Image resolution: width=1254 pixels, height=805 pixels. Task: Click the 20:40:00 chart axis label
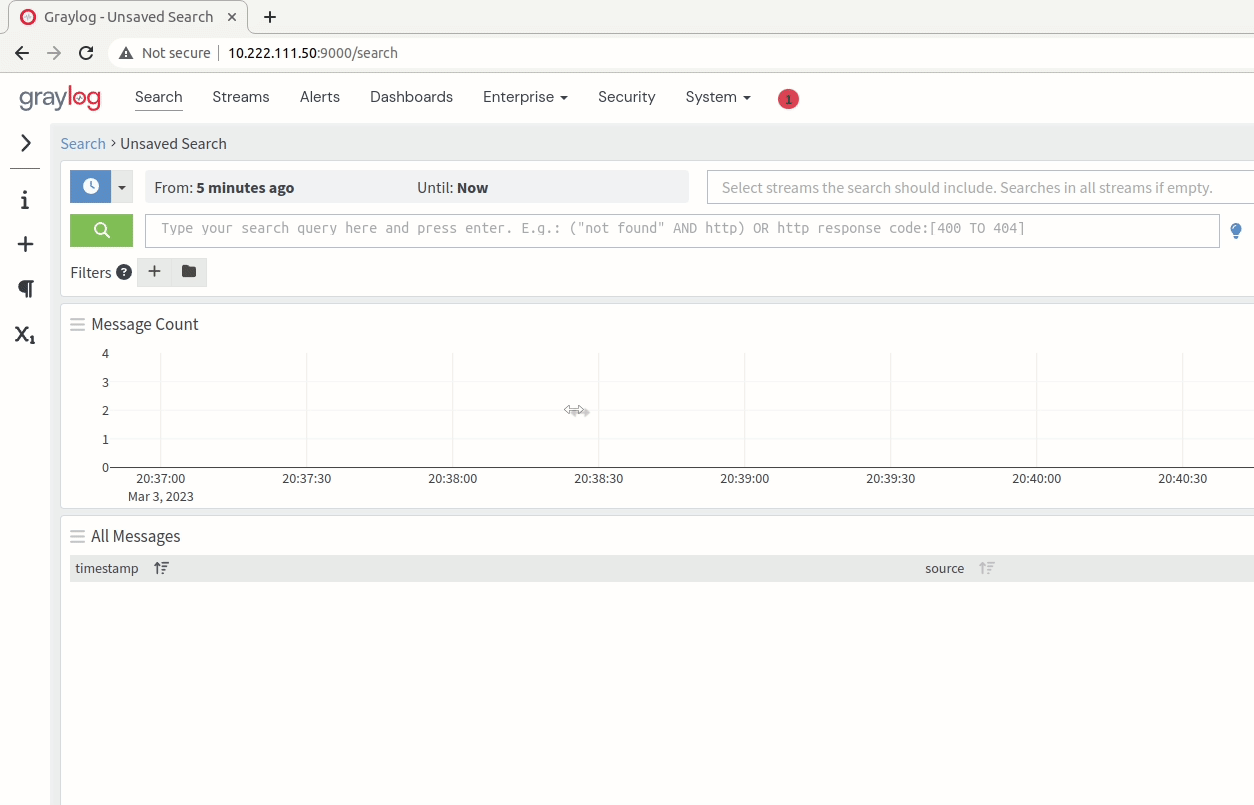coord(1036,479)
